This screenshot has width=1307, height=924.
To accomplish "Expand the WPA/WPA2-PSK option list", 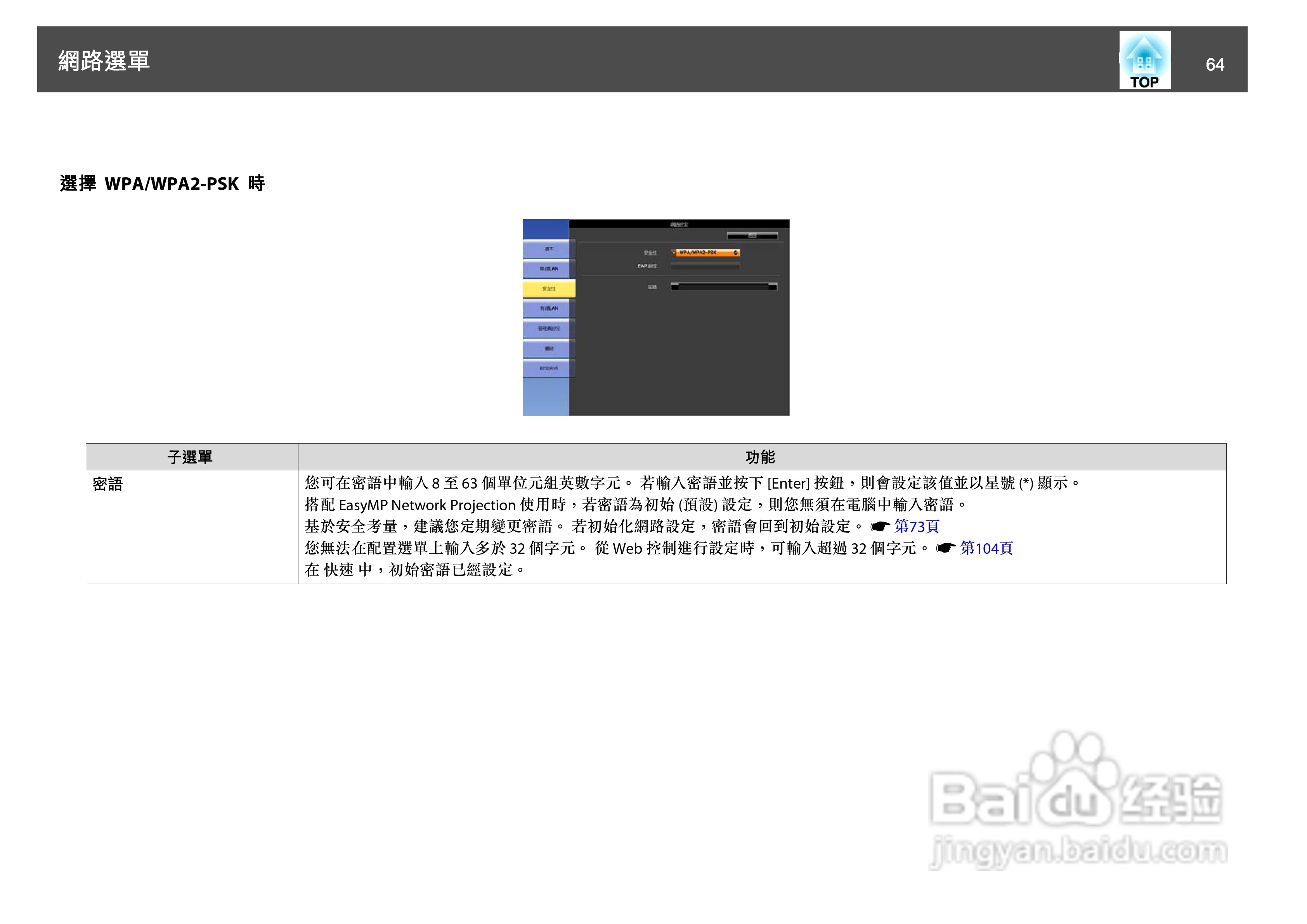I will [735, 253].
